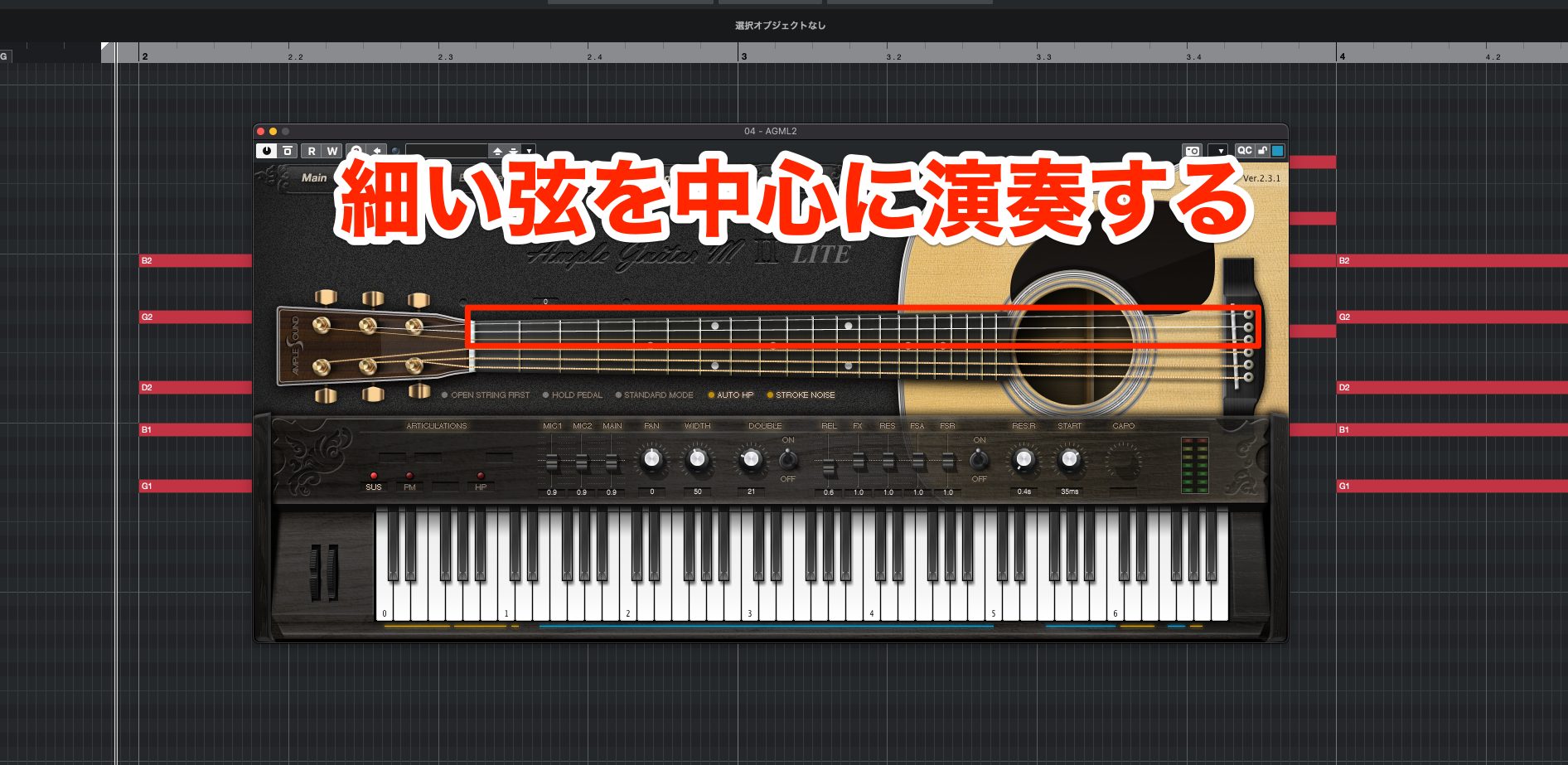This screenshot has height=765, width=1568.
Task: Click the fret position indicator showing 0
Action: (x=545, y=302)
